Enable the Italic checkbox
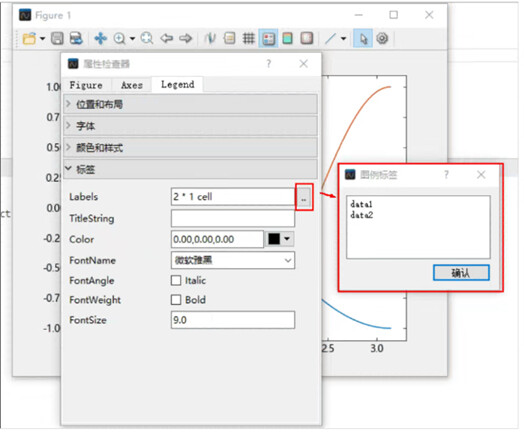 (176, 280)
